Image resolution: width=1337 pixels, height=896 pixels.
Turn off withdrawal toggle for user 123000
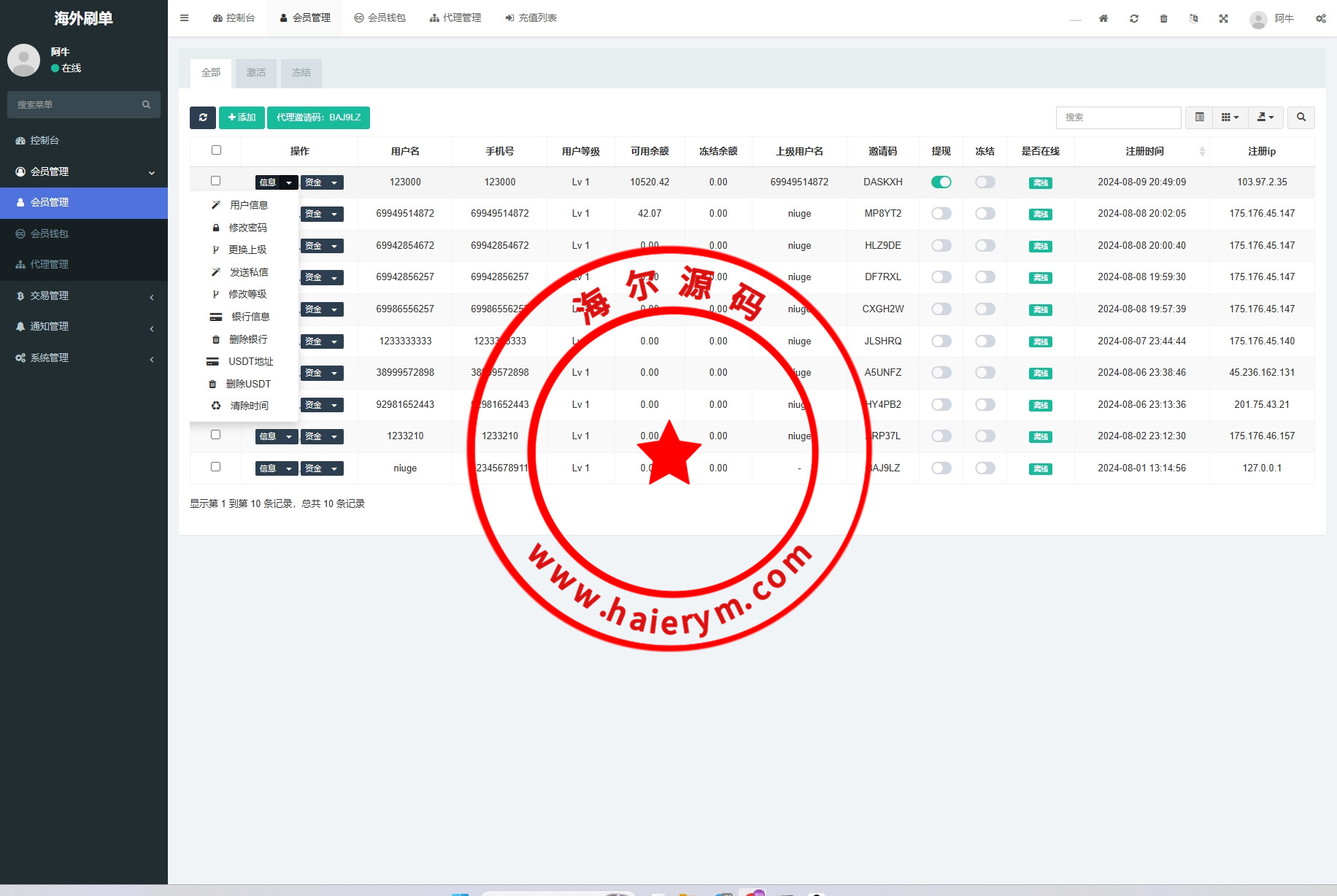pyautogui.click(x=941, y=182)
